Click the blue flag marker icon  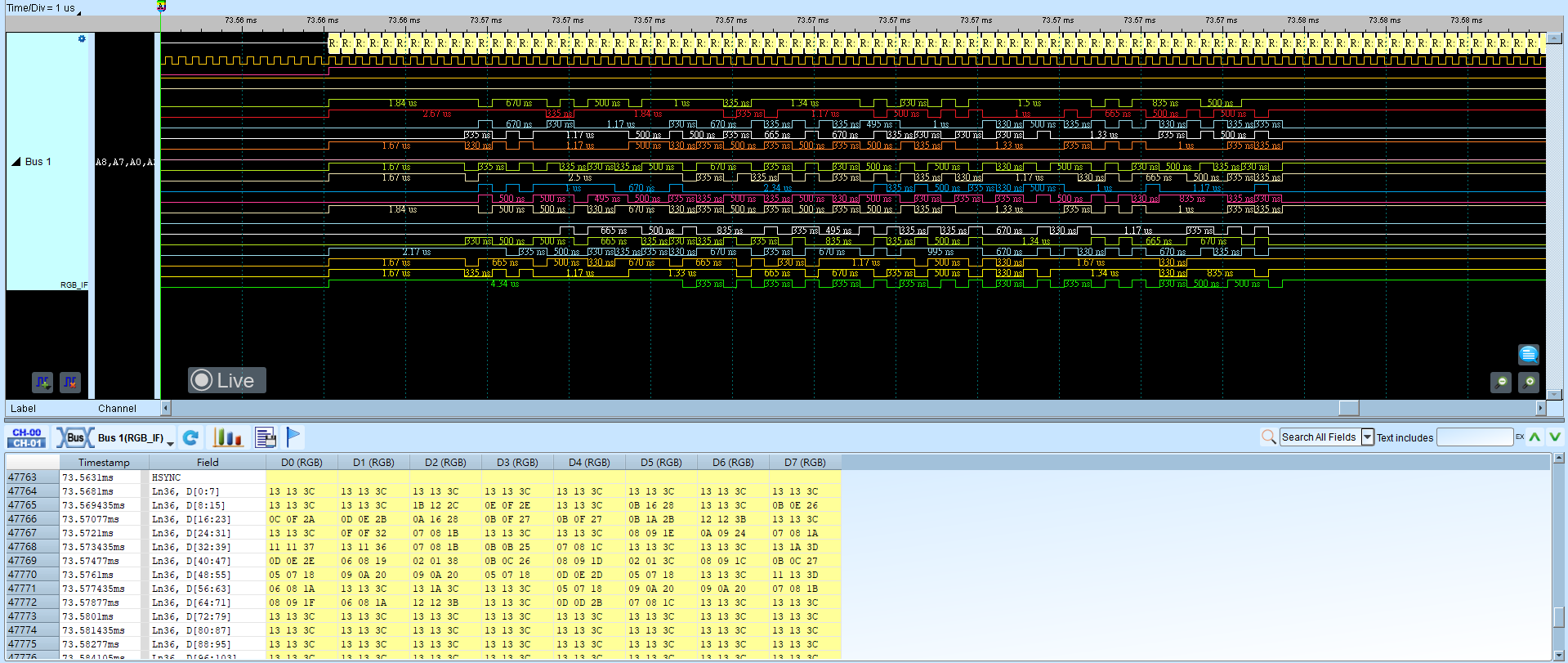[293, 437]
